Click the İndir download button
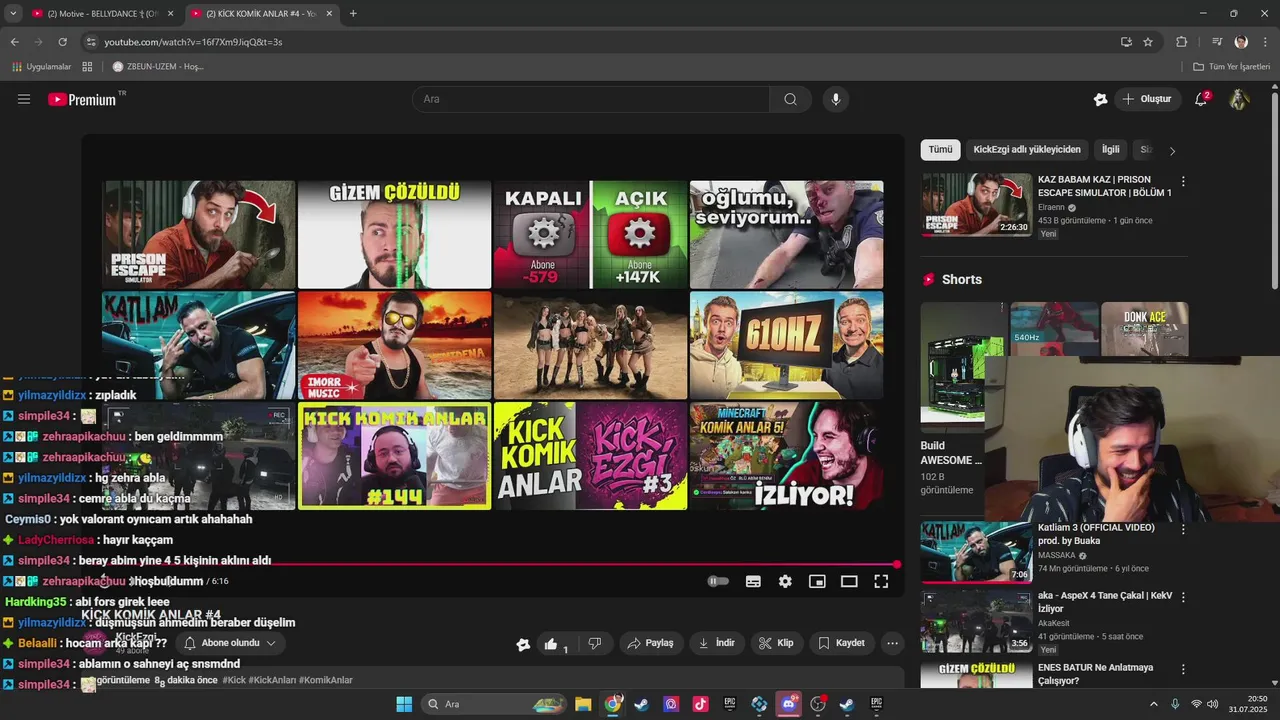Image resolution: width=1280 pixels, height=720 pixels. 717,643
